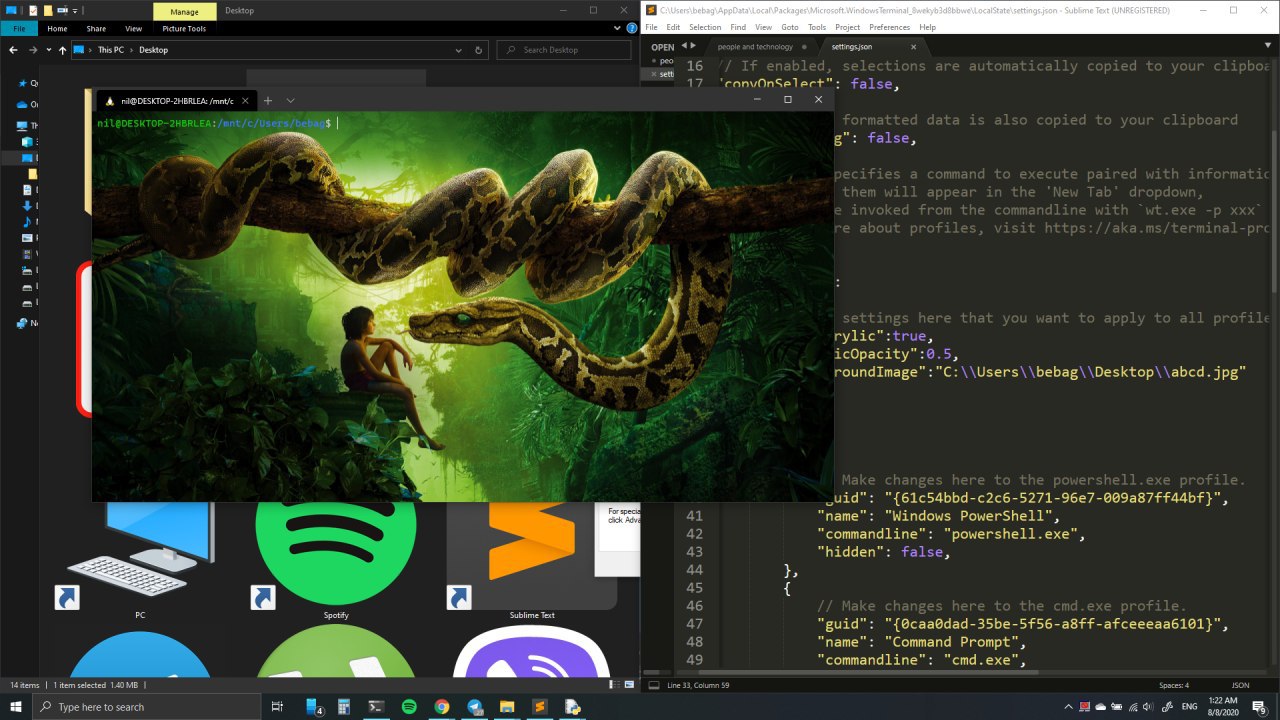Open Google Chrome from the taskbar

point(442,706)
